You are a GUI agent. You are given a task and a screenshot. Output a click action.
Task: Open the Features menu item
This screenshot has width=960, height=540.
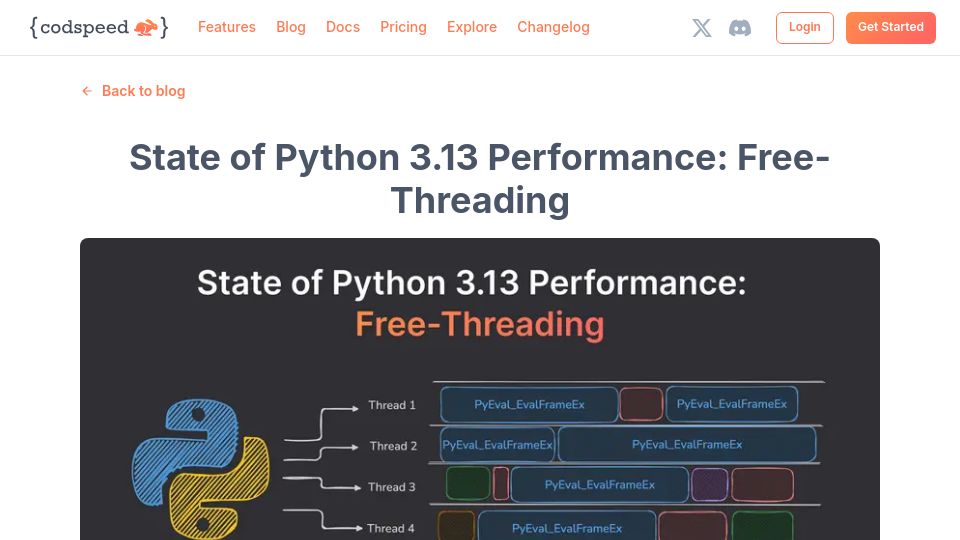[227, 27]
